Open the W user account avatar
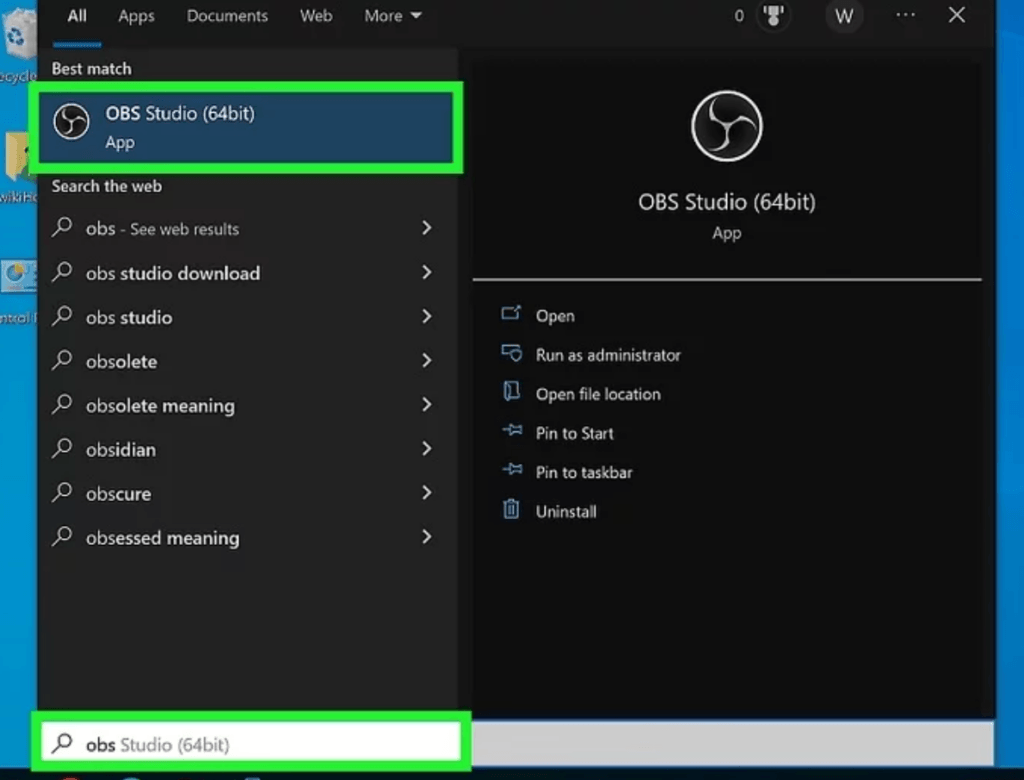1024x780 pixels. 844,16
